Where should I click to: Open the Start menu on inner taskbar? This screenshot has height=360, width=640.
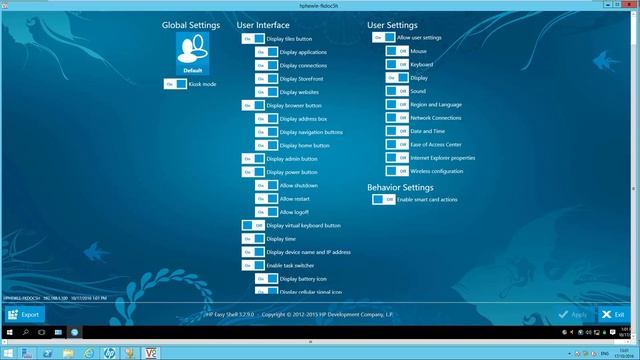pos(10,332)
